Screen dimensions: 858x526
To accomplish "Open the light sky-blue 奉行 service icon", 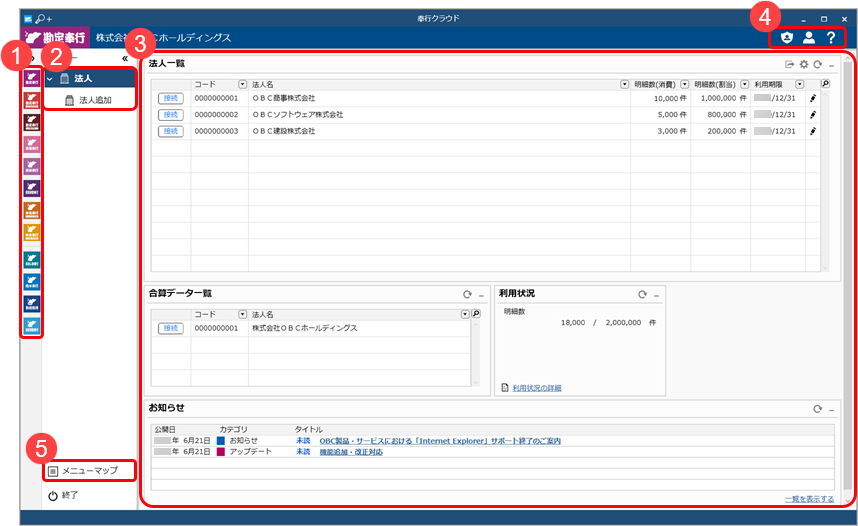I will tap(32, 326).
